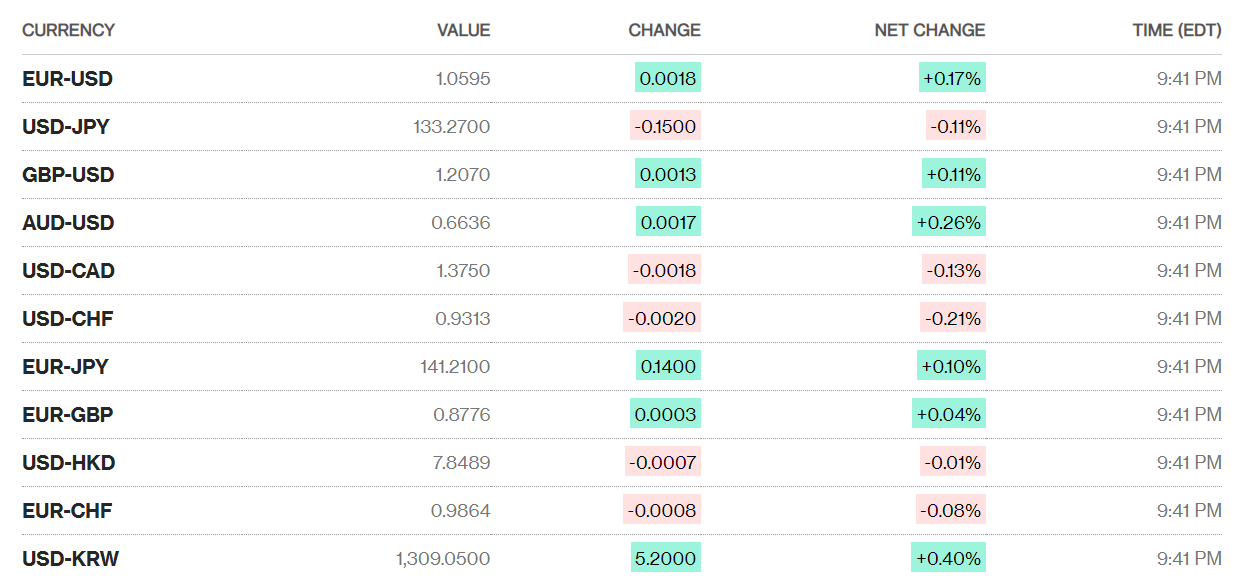Screen dimensions: 1237x579
Task: Open the EUR-JPY cross rate link
Action: tap(65, 366)
